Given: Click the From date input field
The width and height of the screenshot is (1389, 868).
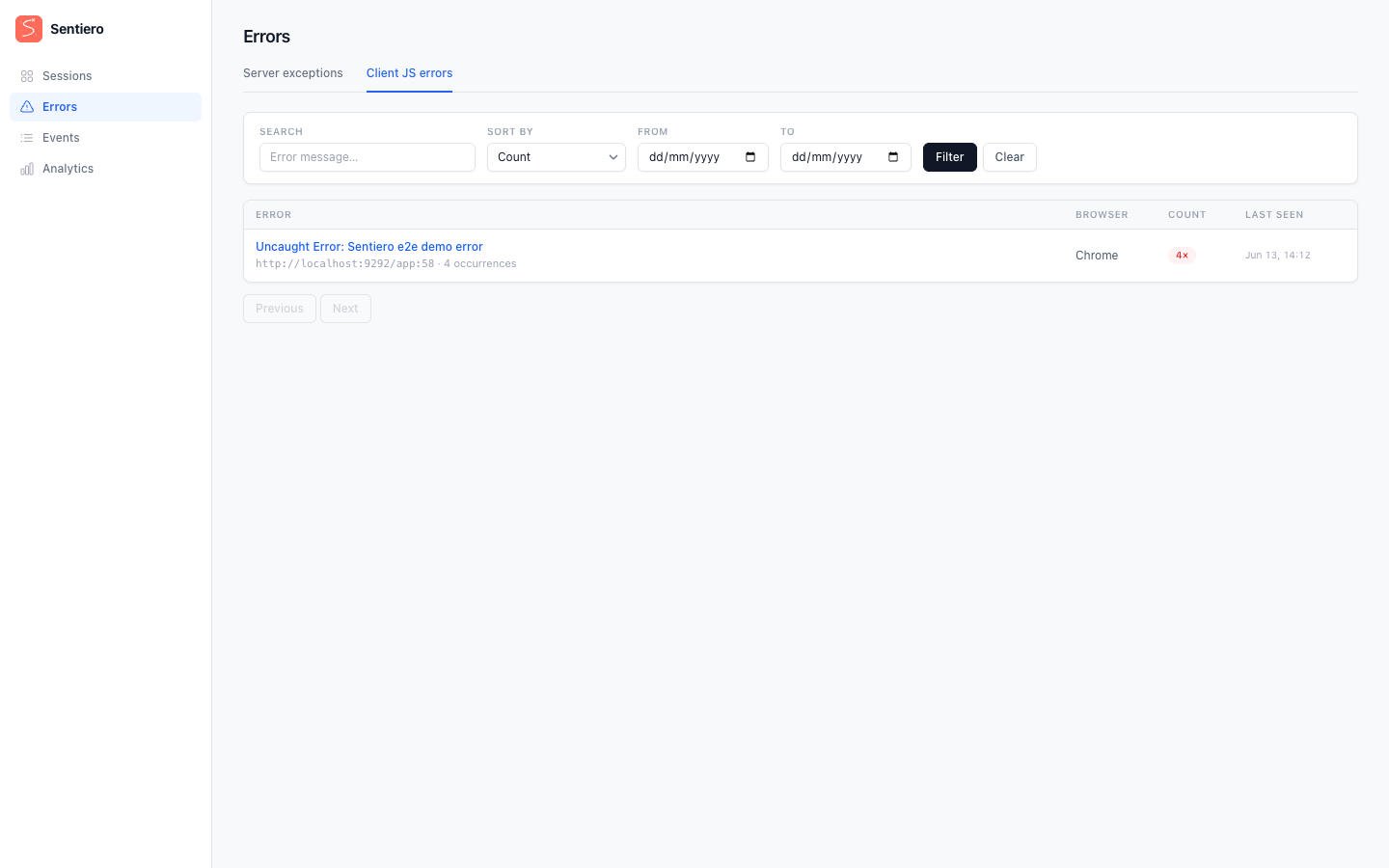Looking at the screenshot, I should tap(703, 157).
